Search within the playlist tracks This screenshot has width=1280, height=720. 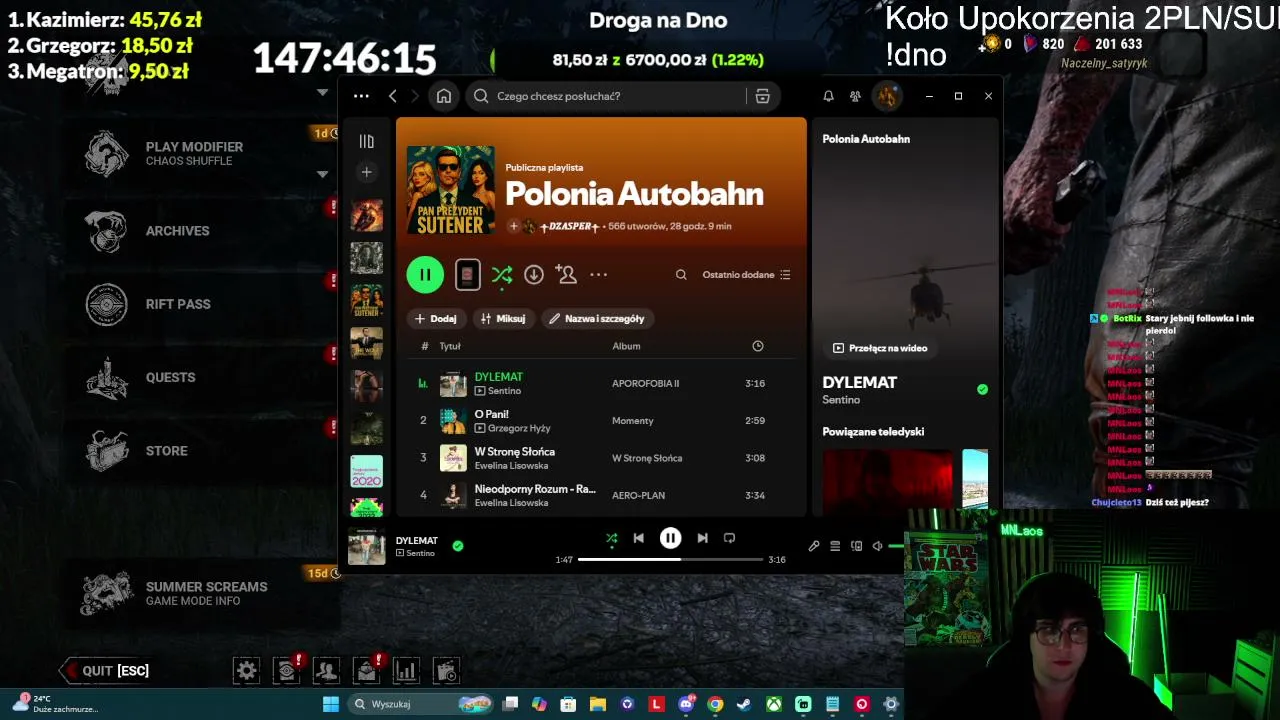(x=681, y=274)
